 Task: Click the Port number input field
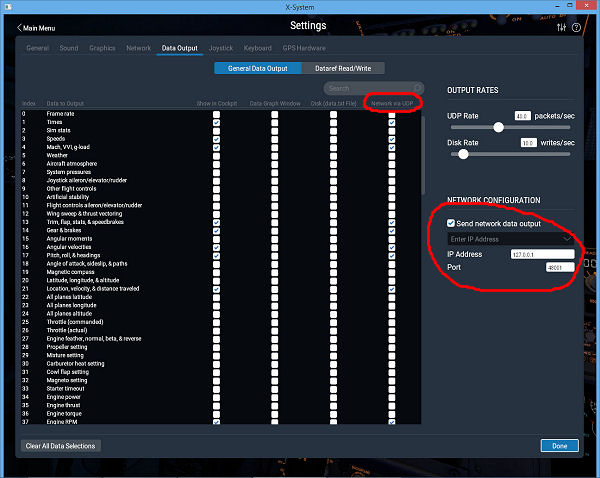coord(559,268)
